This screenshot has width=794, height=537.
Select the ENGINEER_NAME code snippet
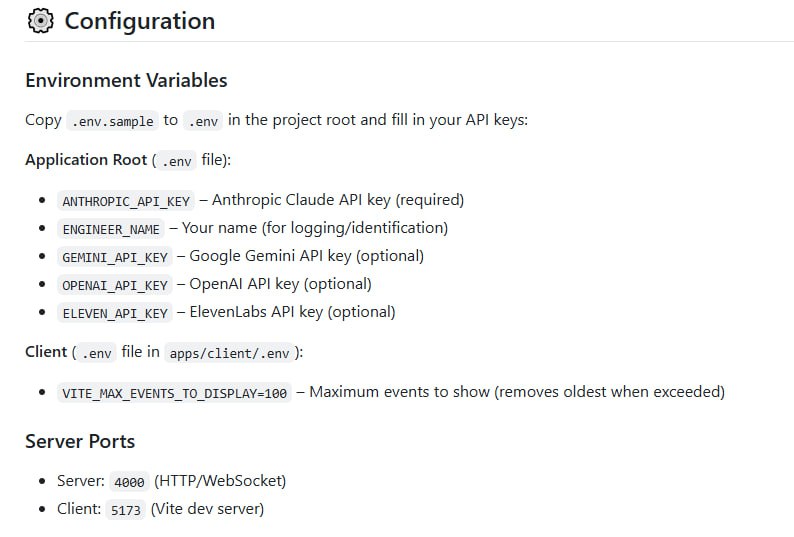(111, 229)
